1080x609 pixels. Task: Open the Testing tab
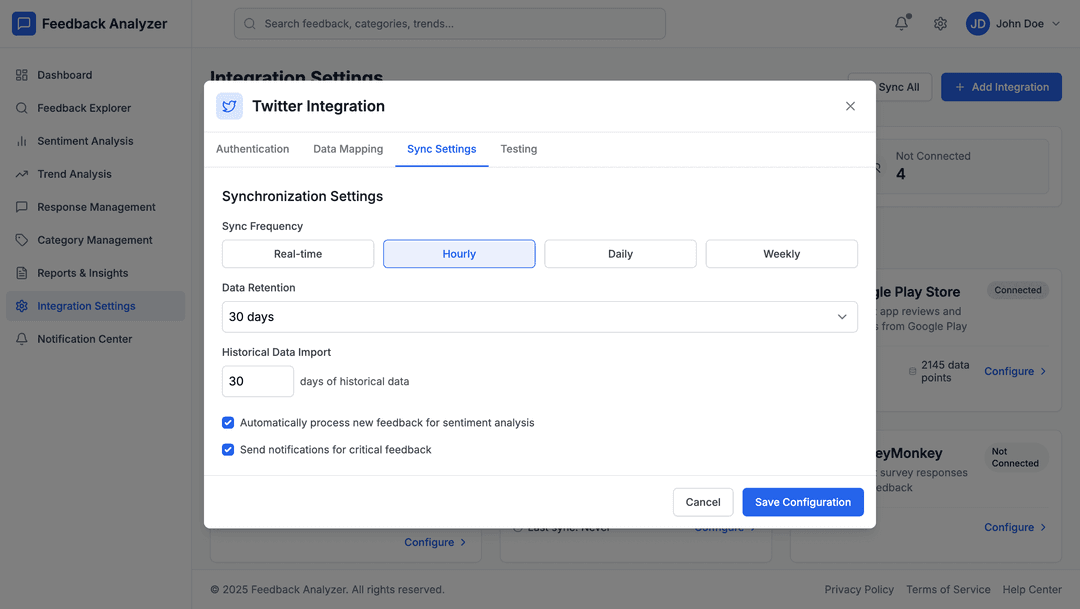click(x=518, y=149)
